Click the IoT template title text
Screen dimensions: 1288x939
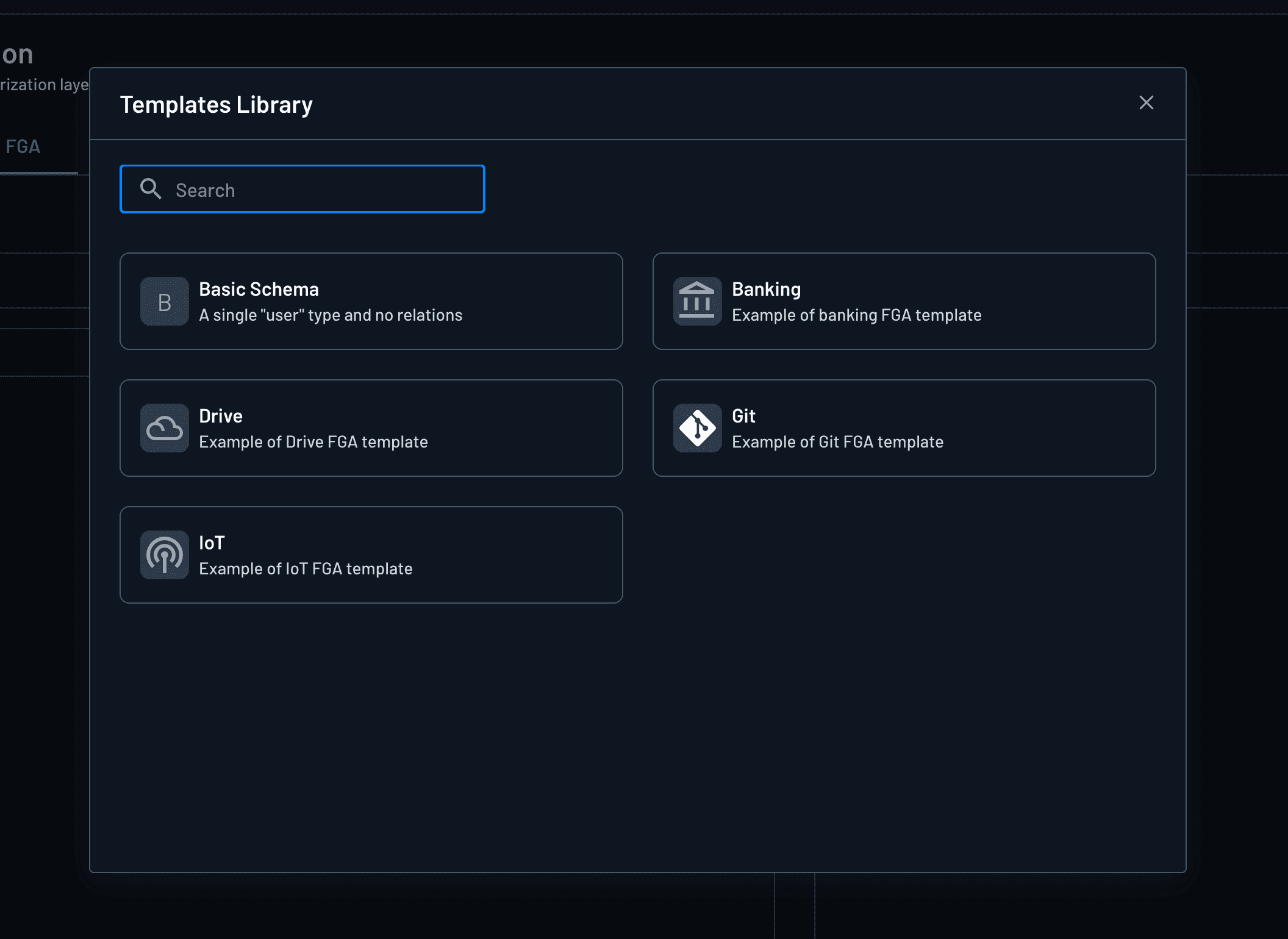tap(211, 542)
